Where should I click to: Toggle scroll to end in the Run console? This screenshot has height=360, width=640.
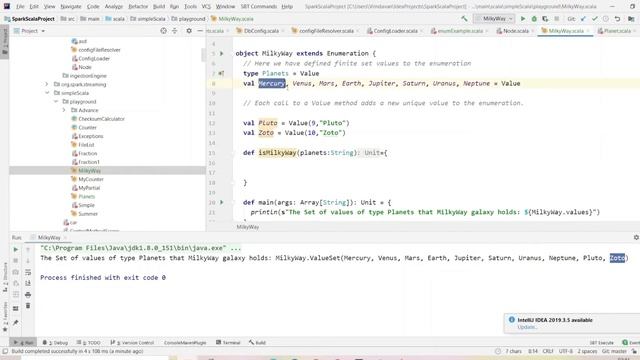(x=28, y=283)
